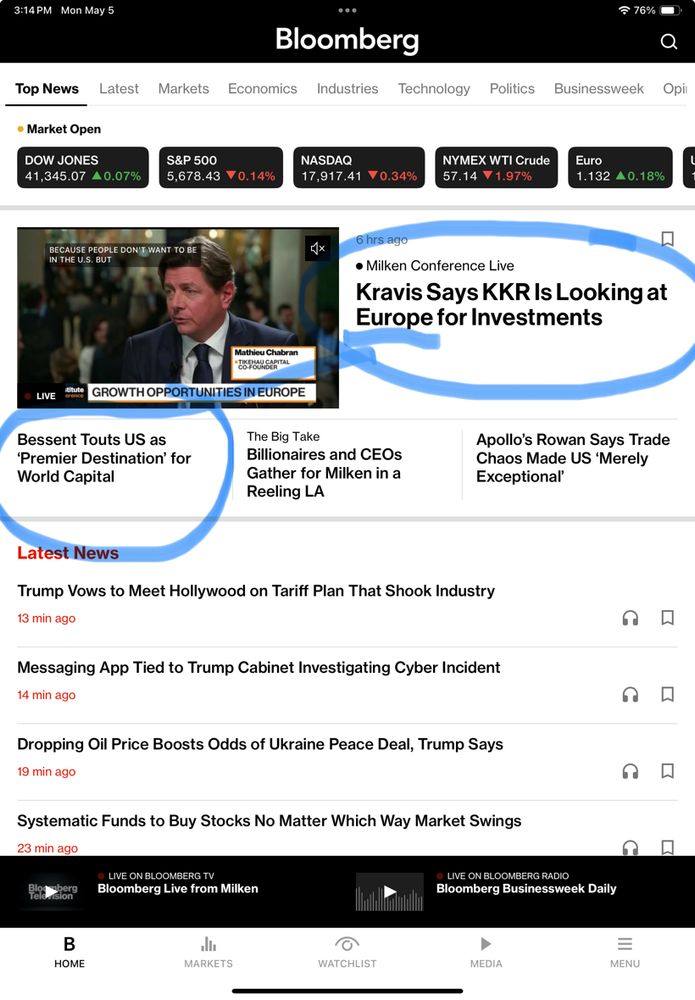The width and height of the screenshot is (695, 1000).
Task: Tap the 13 min ago timestamp
Action: pyautogui.click(x=47, y=618)
